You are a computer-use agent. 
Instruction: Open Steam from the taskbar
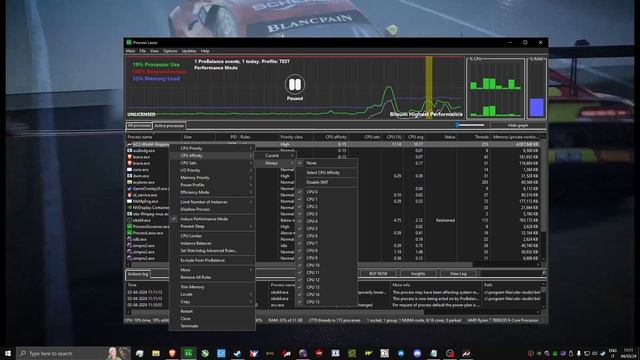238,353
